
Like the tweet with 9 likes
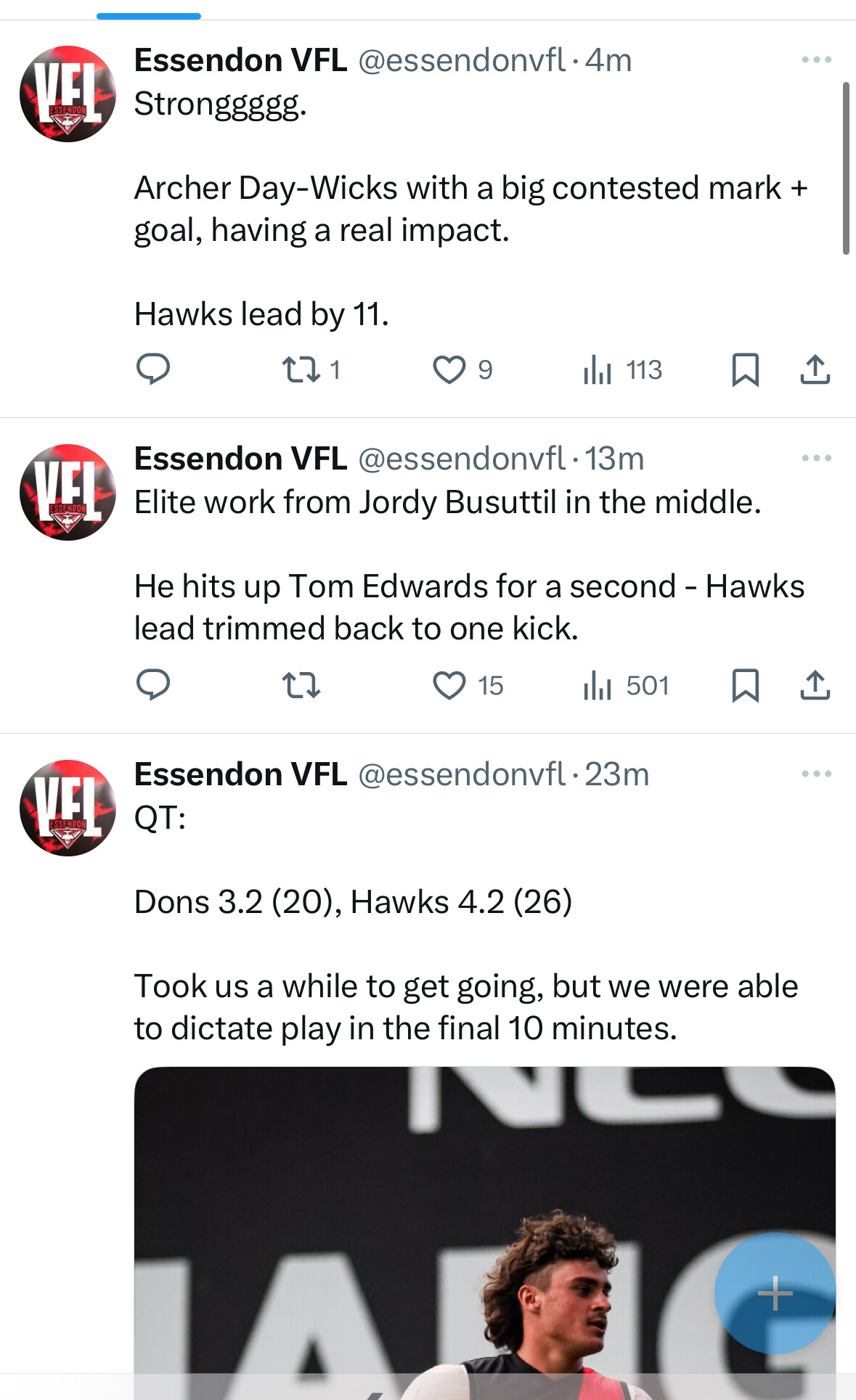click(x=462, y=369)
